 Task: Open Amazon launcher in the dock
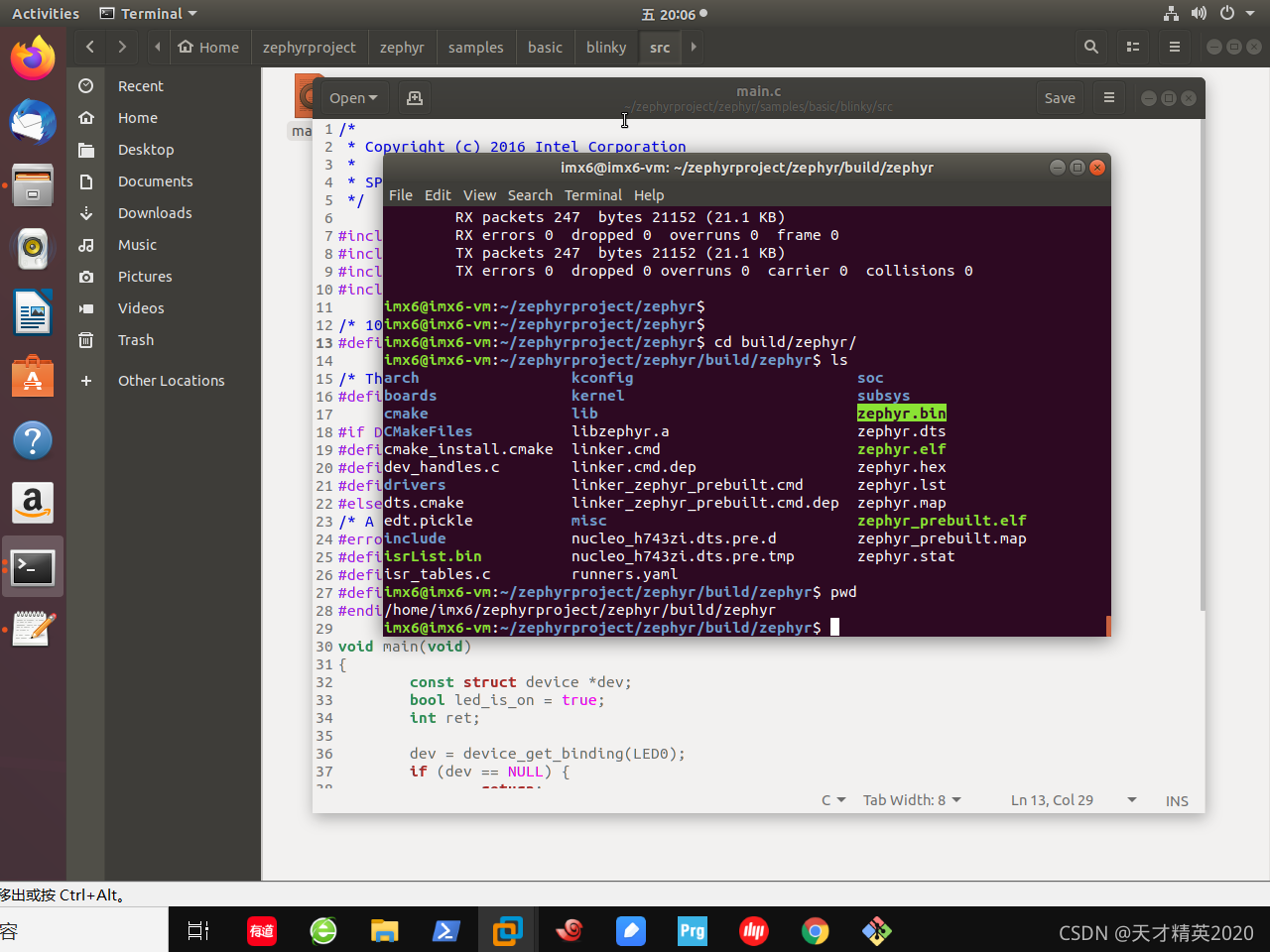coord(33,504)
